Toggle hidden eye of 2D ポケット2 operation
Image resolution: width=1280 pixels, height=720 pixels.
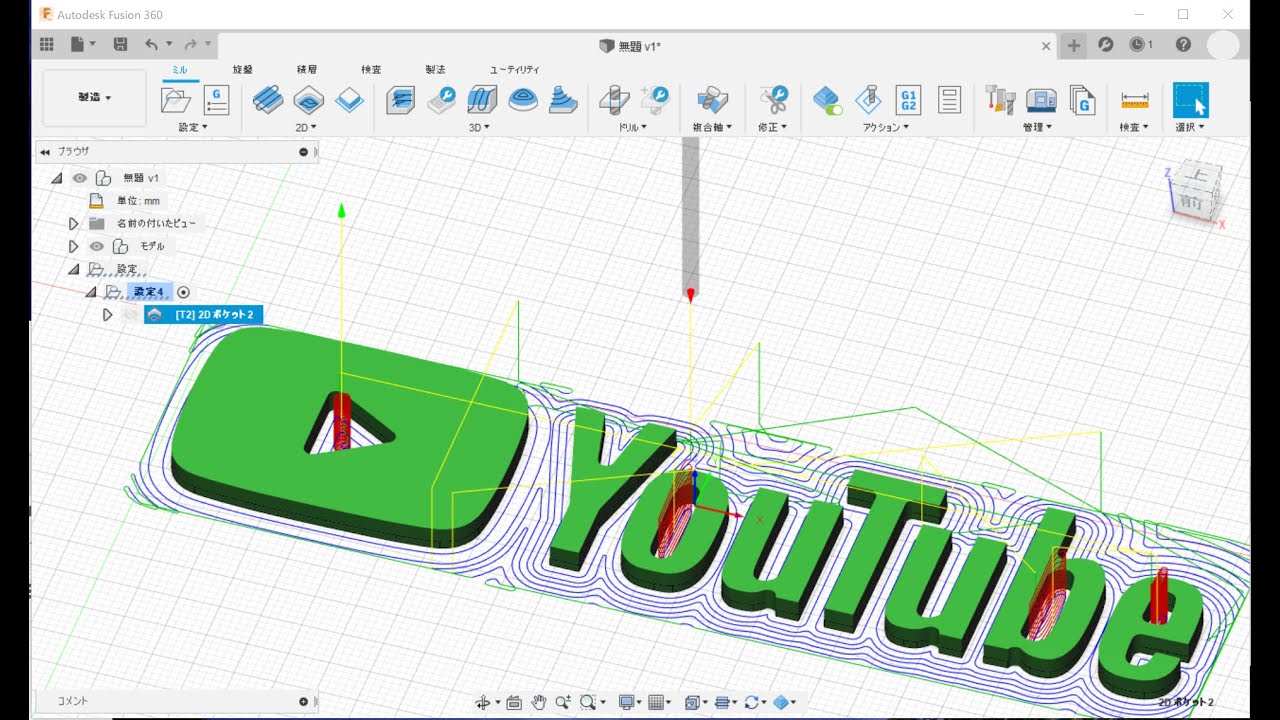[129, 315]
